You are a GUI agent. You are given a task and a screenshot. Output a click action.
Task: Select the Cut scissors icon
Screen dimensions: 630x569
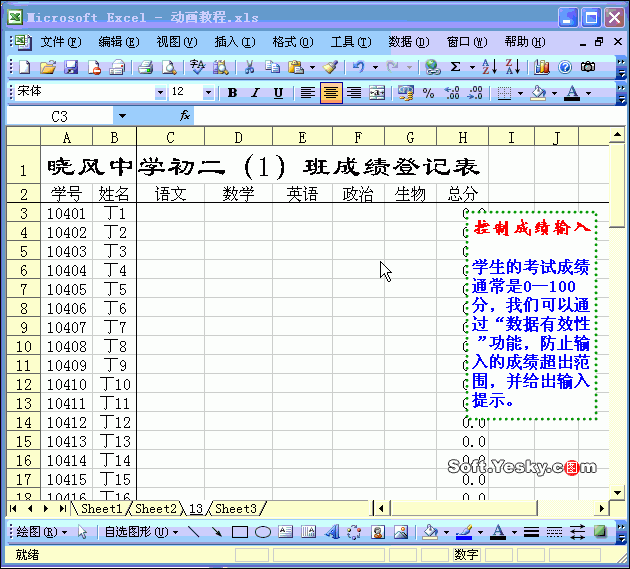[249, 67]
